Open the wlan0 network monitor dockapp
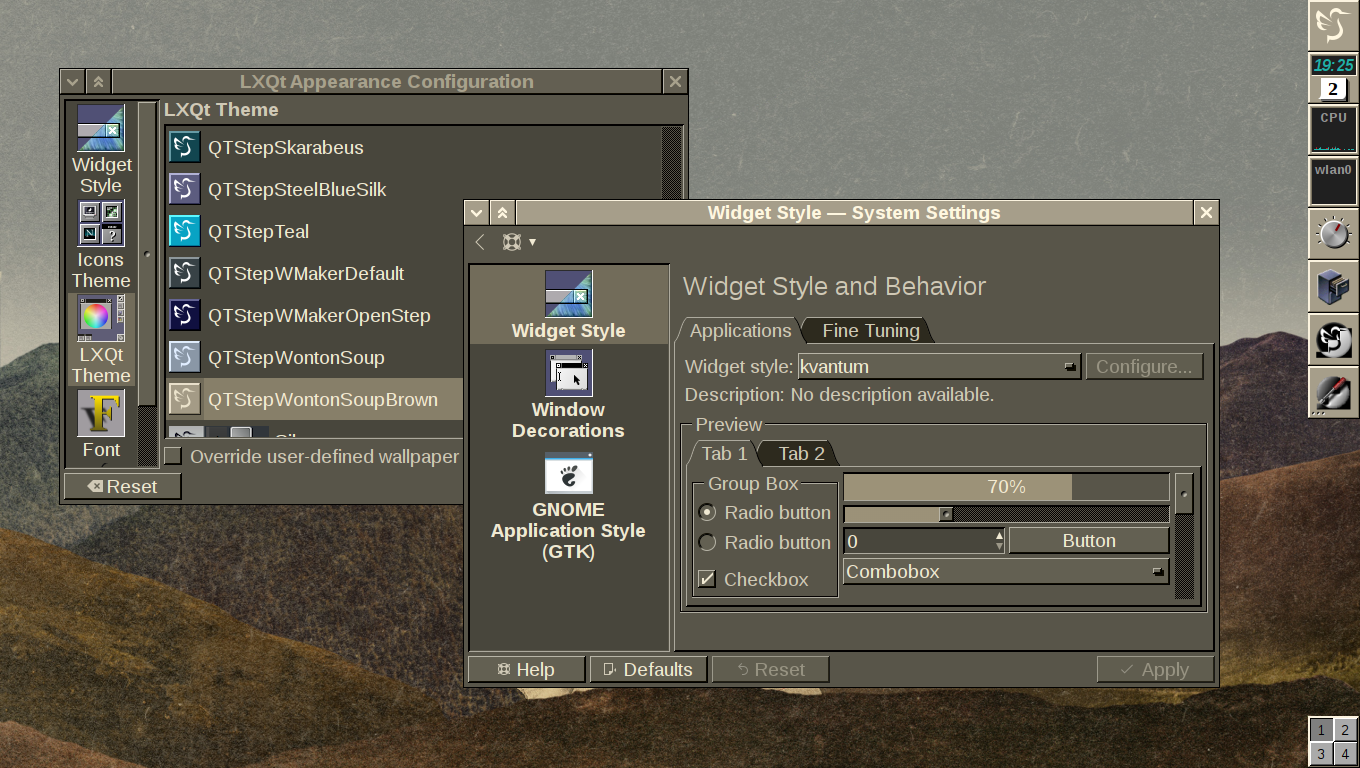This screenshot has width=1360, height=768. (x=1333, y=182)
